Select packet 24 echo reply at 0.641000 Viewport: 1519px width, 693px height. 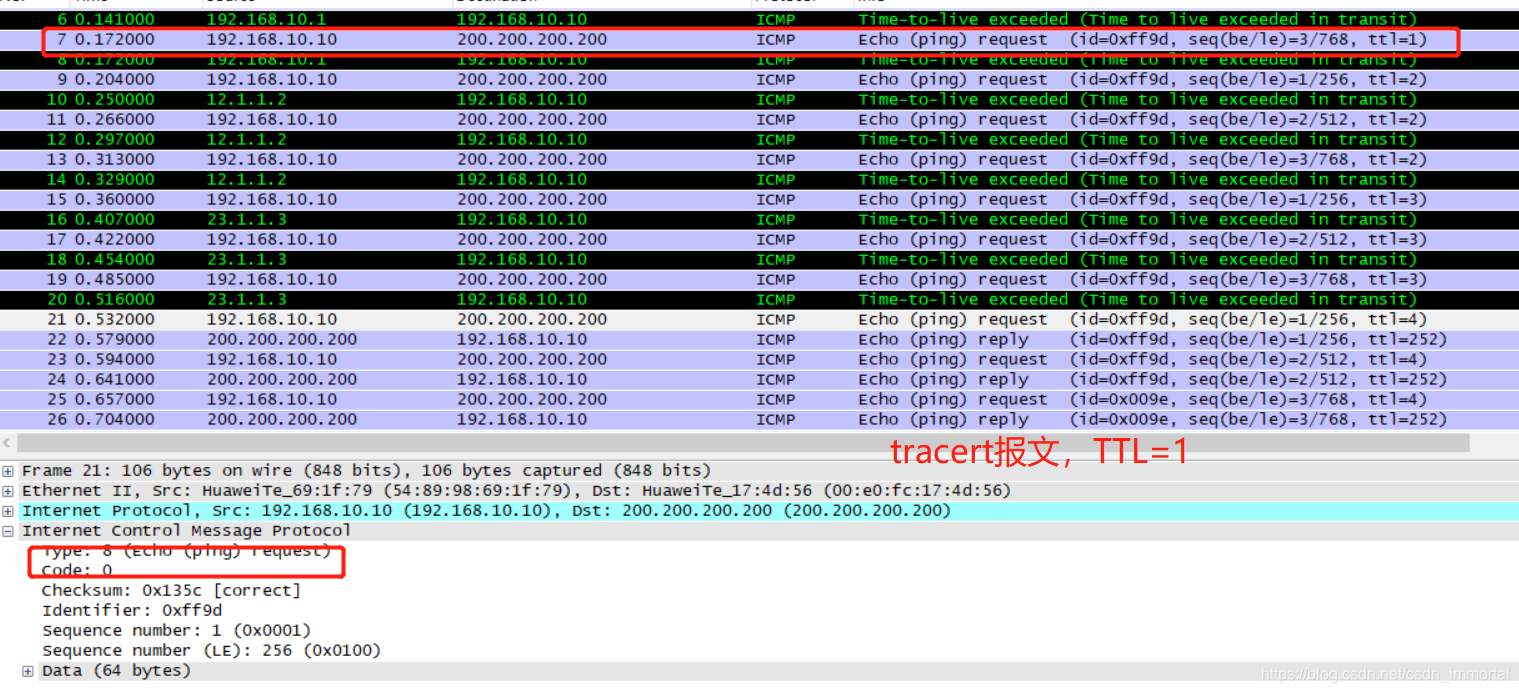point(759,380)
